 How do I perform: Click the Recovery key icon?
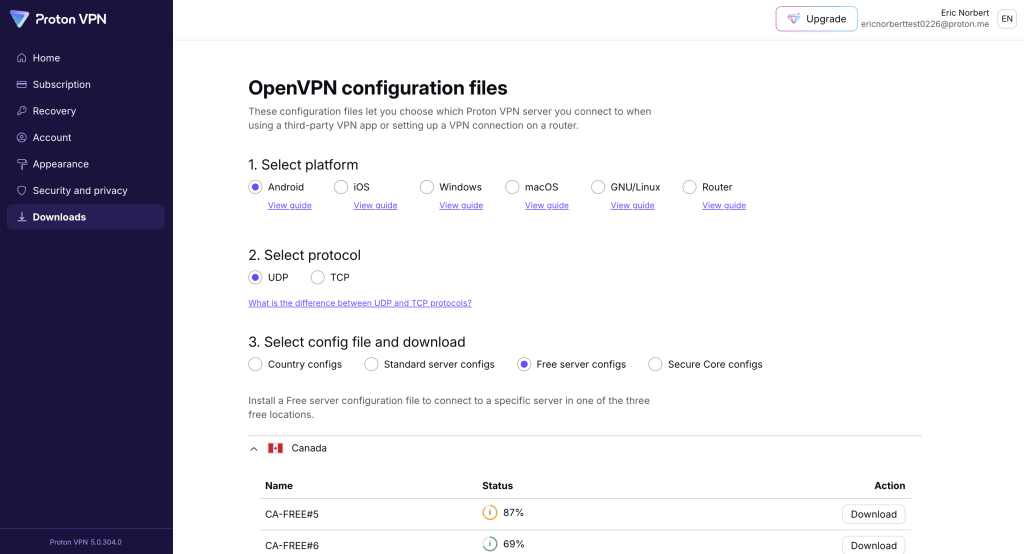22,111
